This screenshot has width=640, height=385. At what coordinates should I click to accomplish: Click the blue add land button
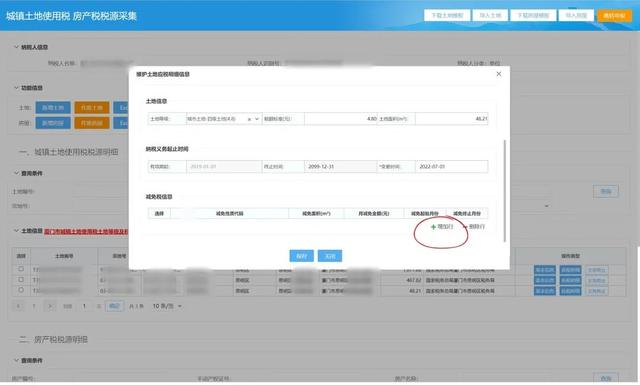point(53,108)
